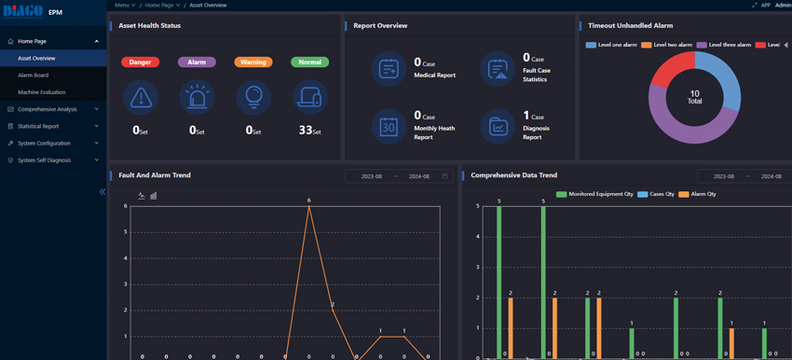Viewport: 792px width, 360px height.
Task: Set Comprehensive trend end date 2024-08
Action: pos(771,176)
